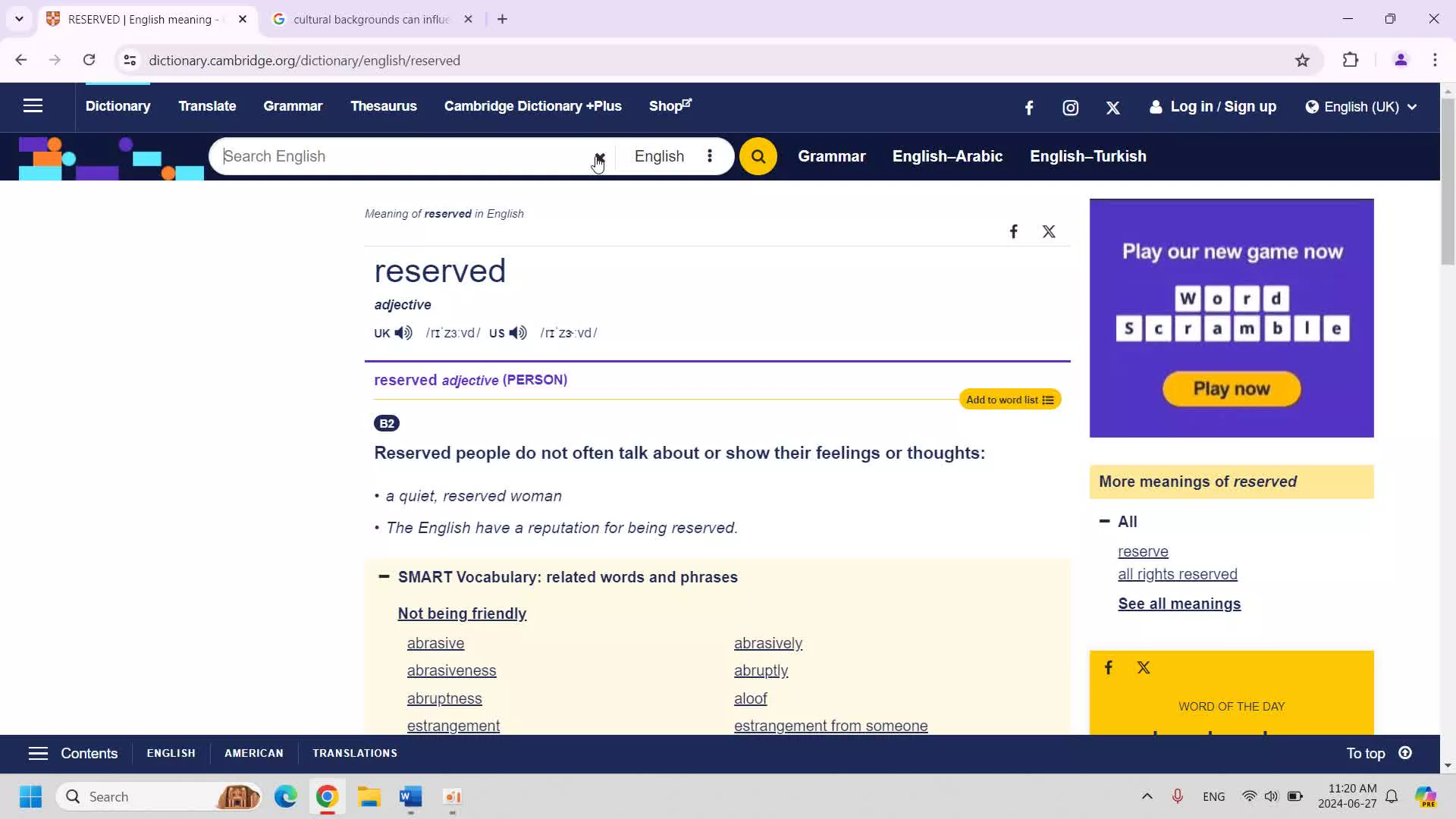Click the 'See all meanings' link

tap(1179, 603)
